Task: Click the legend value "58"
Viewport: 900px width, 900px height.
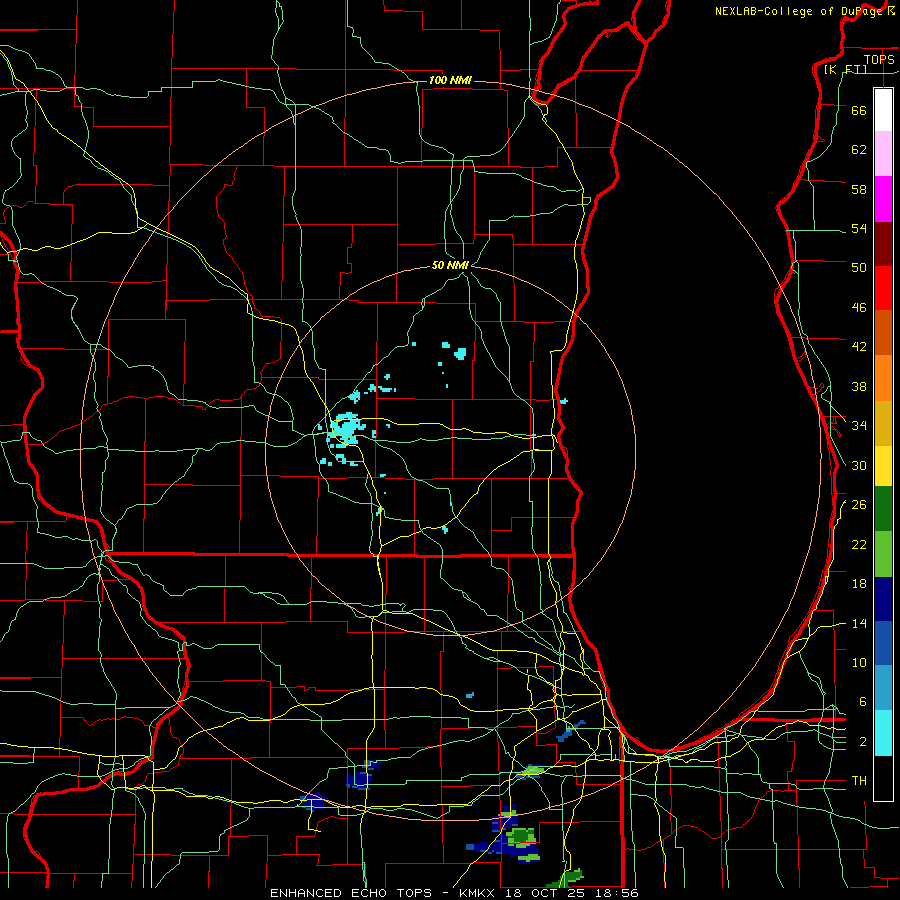Action: point(859,189)
